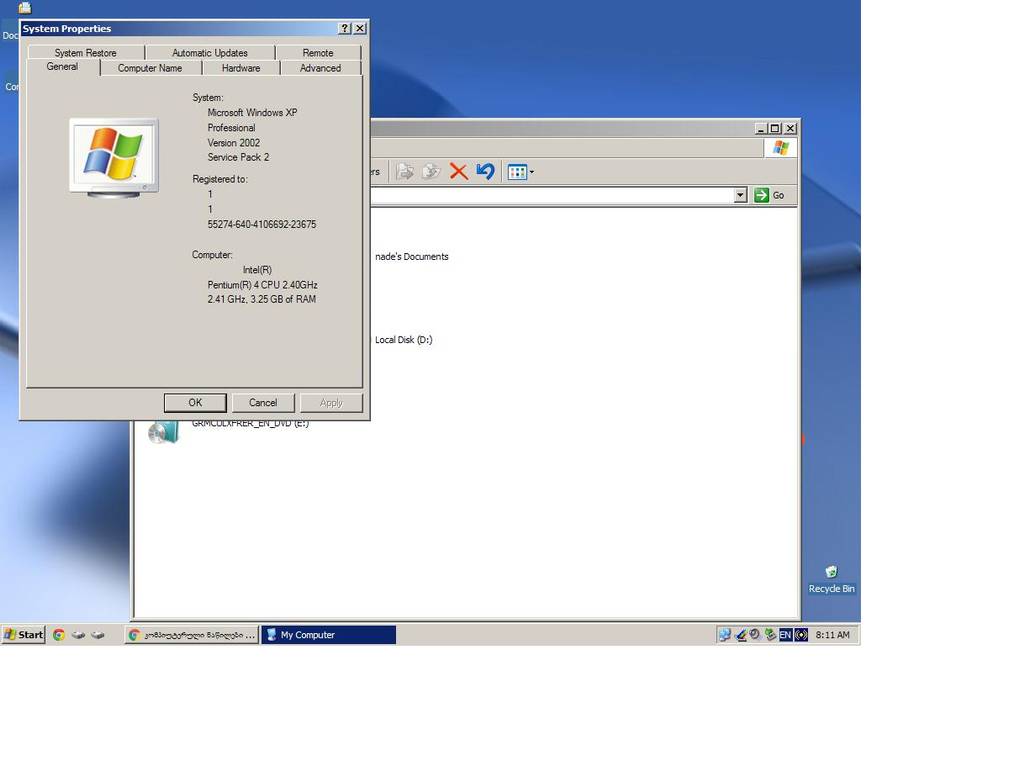The width and height of the screenshot is (1024, 779).
Task: Minimize the My Computer window
Action: coord(761,129)
